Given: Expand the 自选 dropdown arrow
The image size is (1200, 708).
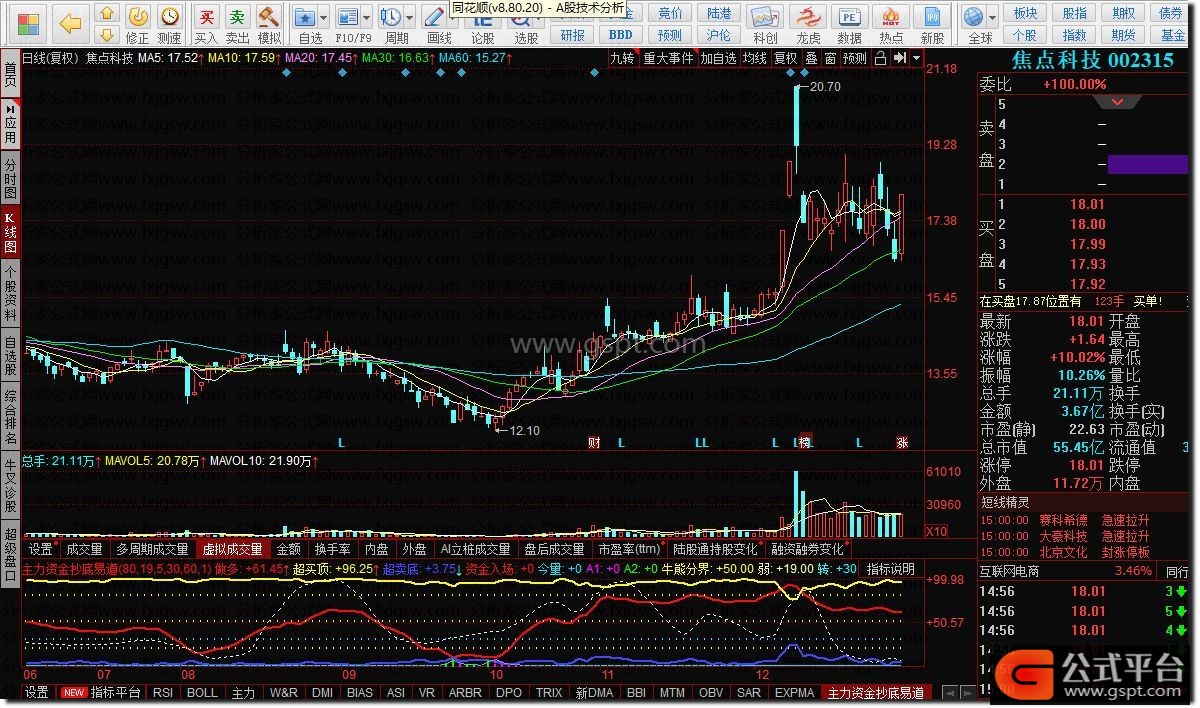Looking at the screenshot, I should pyautogui.click(x=325, y=18).
